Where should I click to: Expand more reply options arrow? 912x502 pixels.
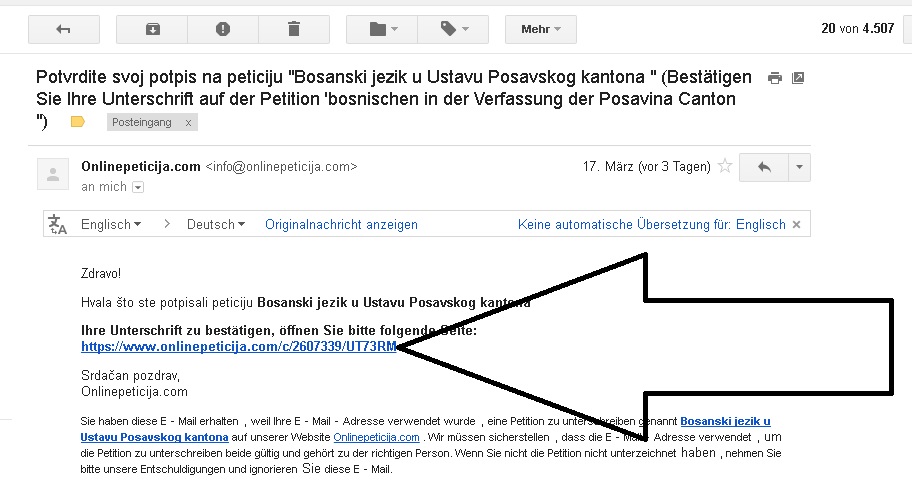799,168
